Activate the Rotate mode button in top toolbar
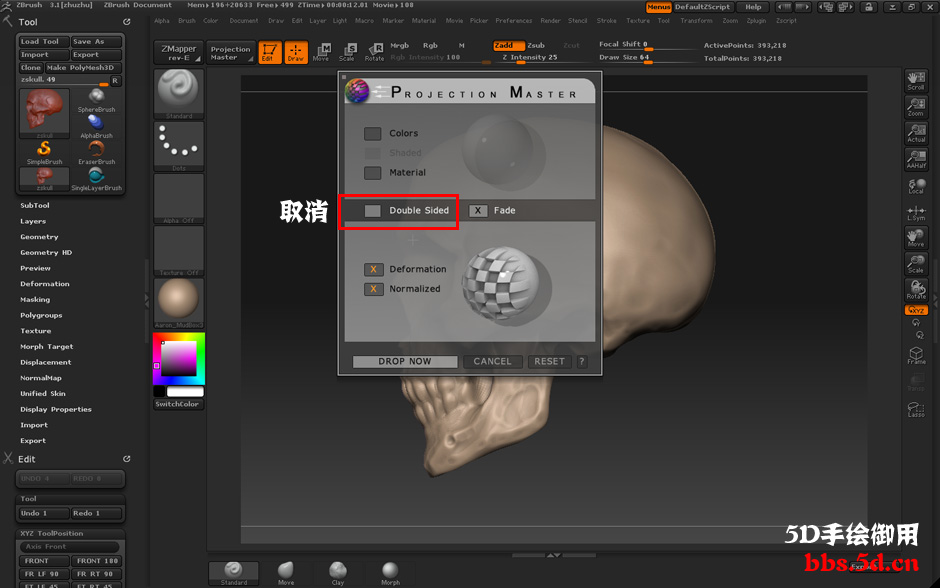This screenshot has width=940, height=588. [x=375, y=52]
